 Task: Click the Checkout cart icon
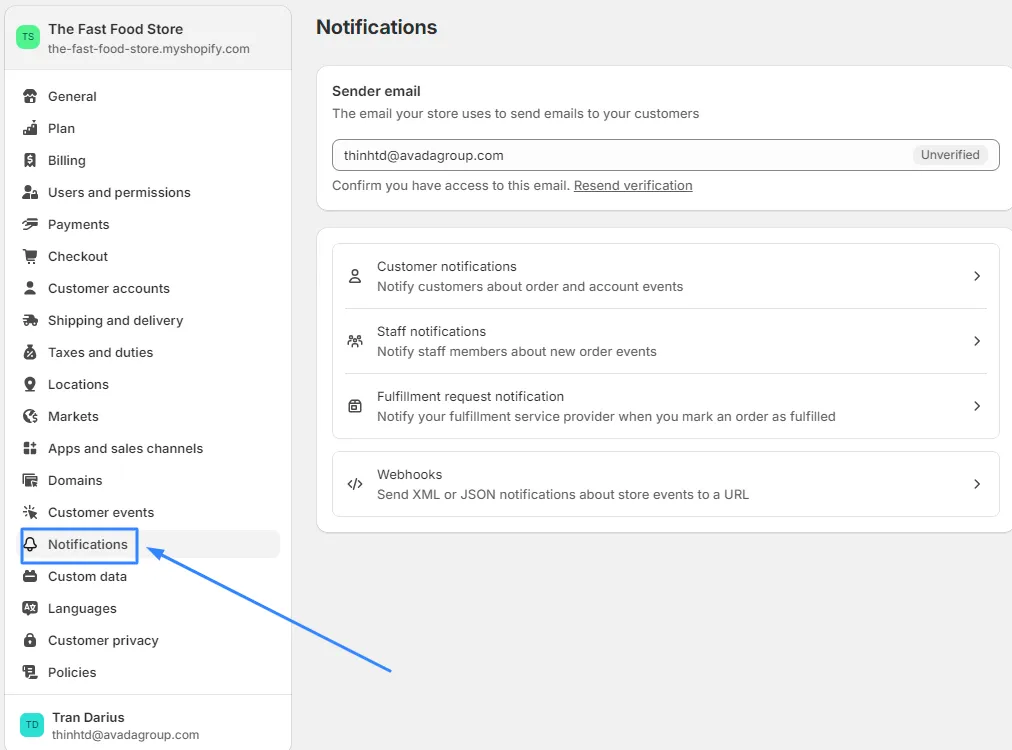click(x=30, y=256)
